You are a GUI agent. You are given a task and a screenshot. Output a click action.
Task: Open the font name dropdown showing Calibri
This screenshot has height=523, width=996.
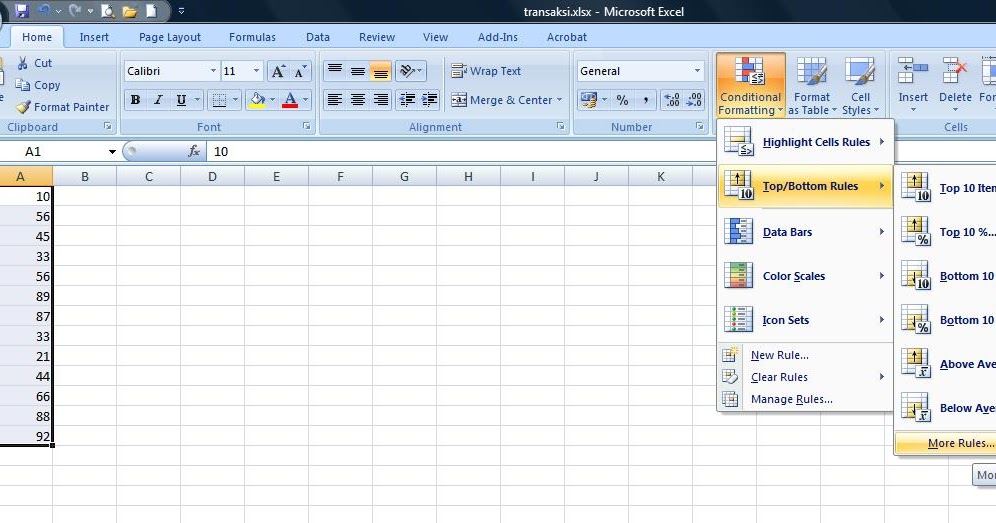click(x=213, y=71)
